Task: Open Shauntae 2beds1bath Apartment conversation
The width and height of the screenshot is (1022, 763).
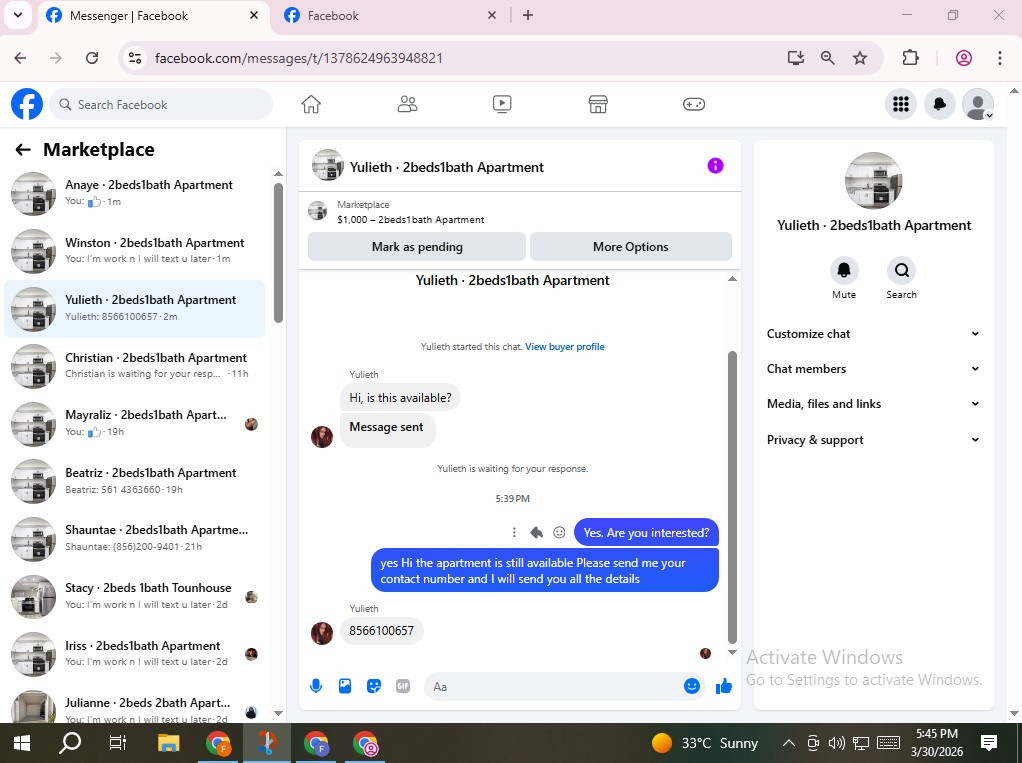Action: point(135,539)
